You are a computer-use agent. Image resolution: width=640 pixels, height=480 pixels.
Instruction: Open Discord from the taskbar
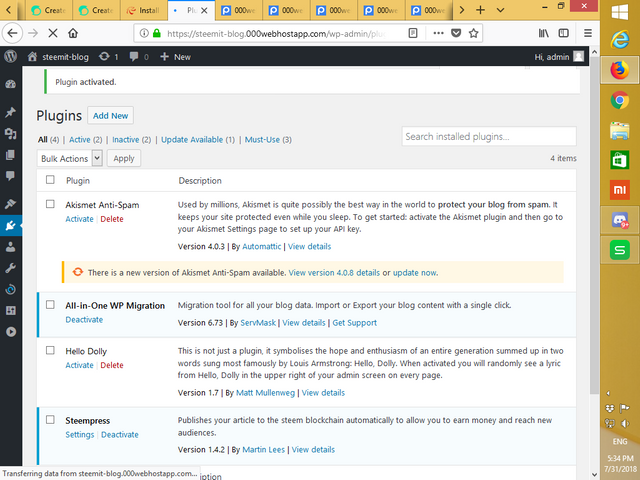point(620,220)
